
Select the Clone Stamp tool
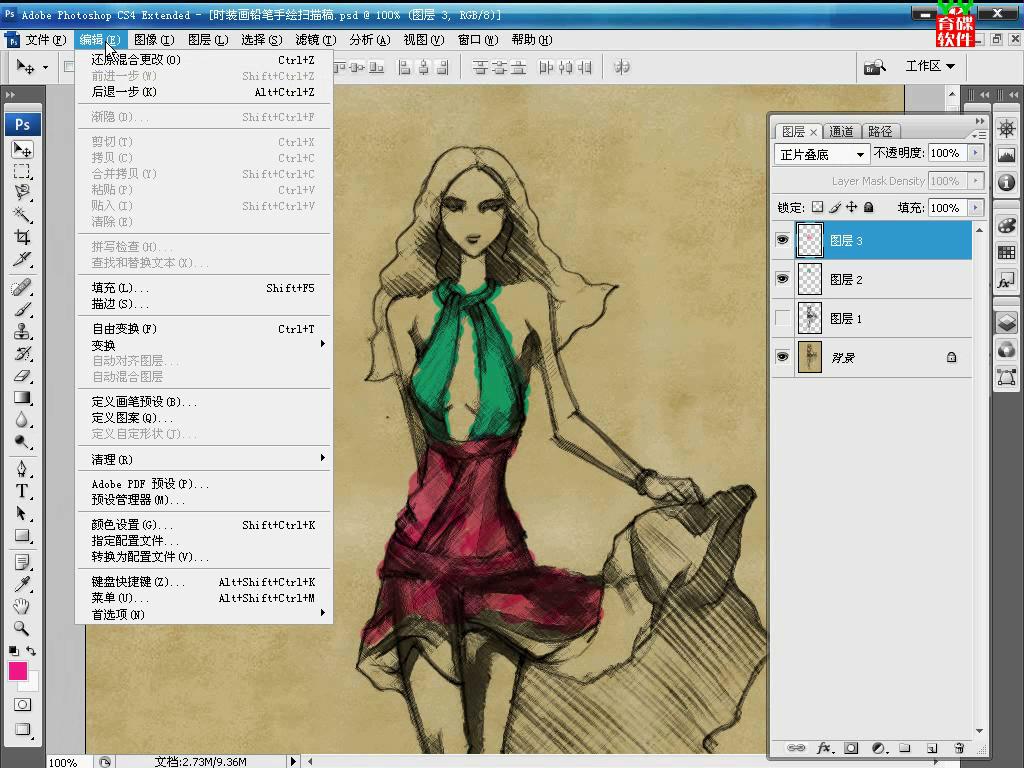pos(22,331)
